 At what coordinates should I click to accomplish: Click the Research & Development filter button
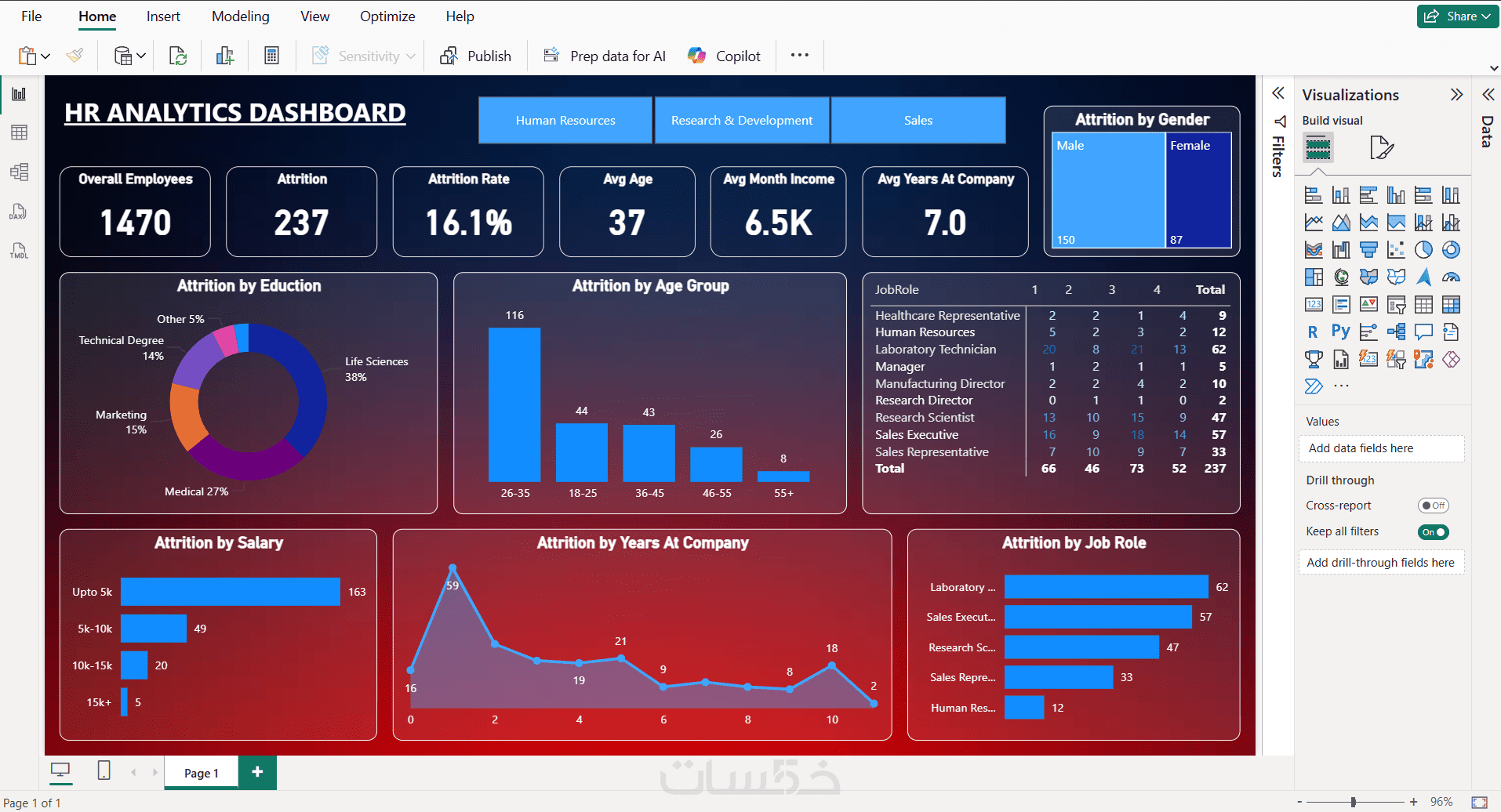[742, 121]
